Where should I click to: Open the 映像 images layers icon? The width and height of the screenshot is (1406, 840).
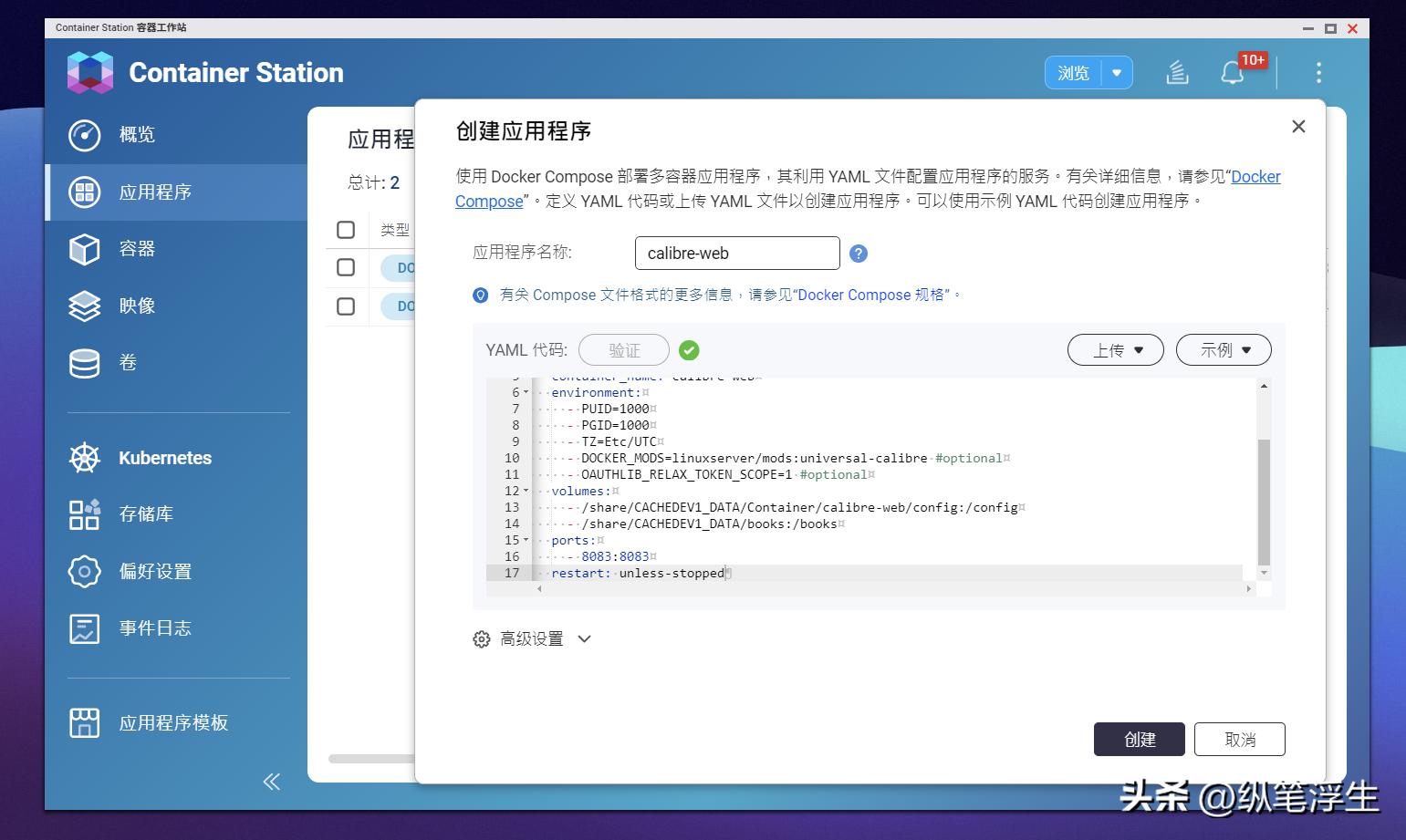[85, 306]
